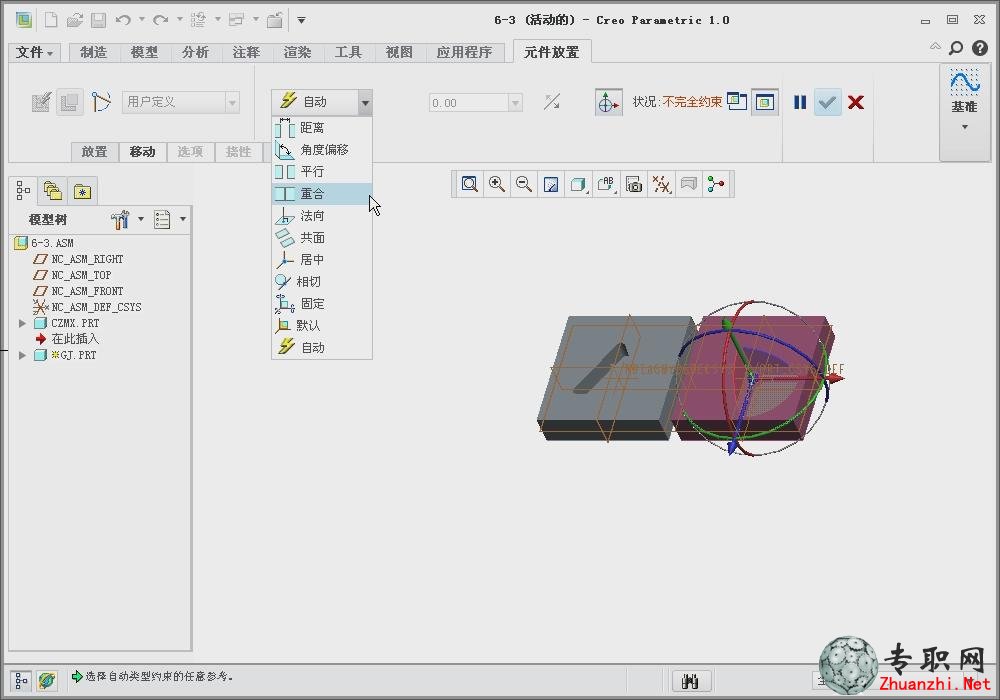Choose 固定 constraint from list
Viewport: 1000px width, 700px height.
point(322,303)
